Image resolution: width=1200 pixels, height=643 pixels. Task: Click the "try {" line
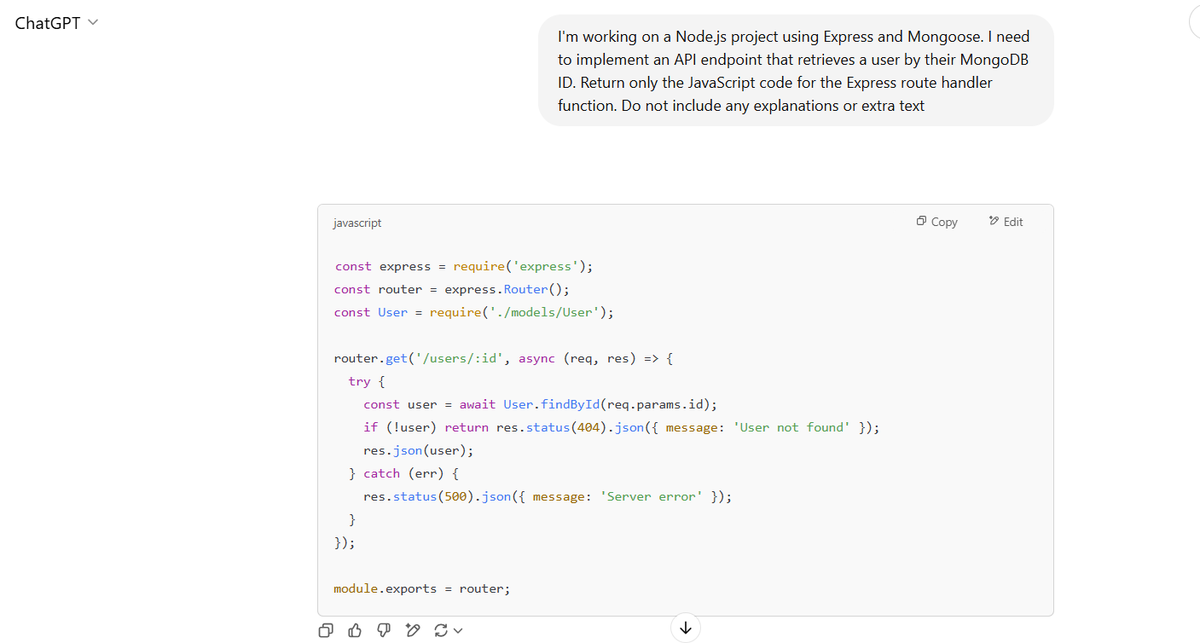click(367, 382)
